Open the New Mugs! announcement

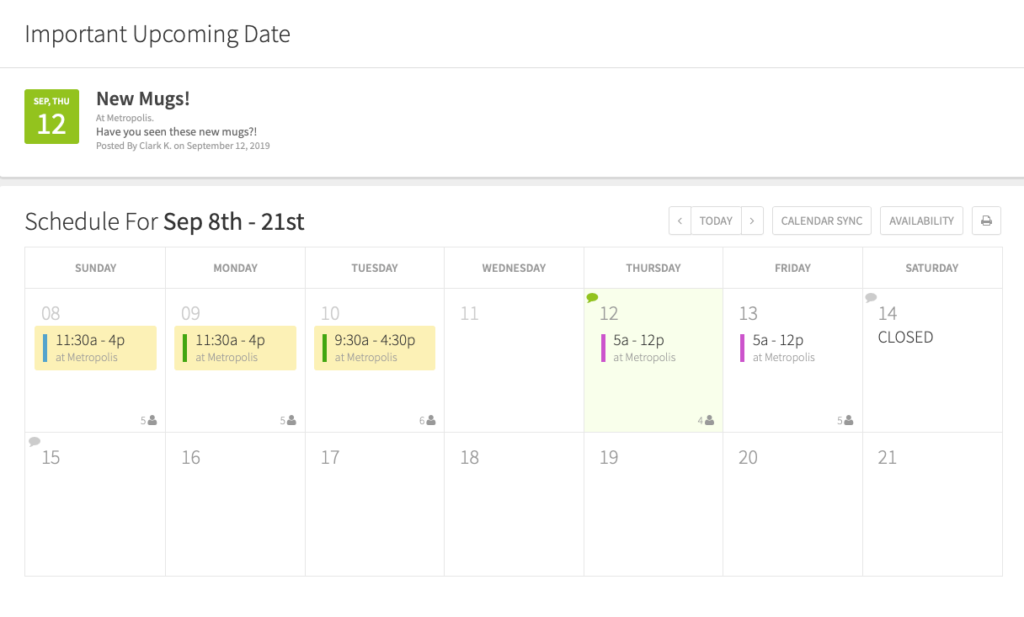pos(143,98)
